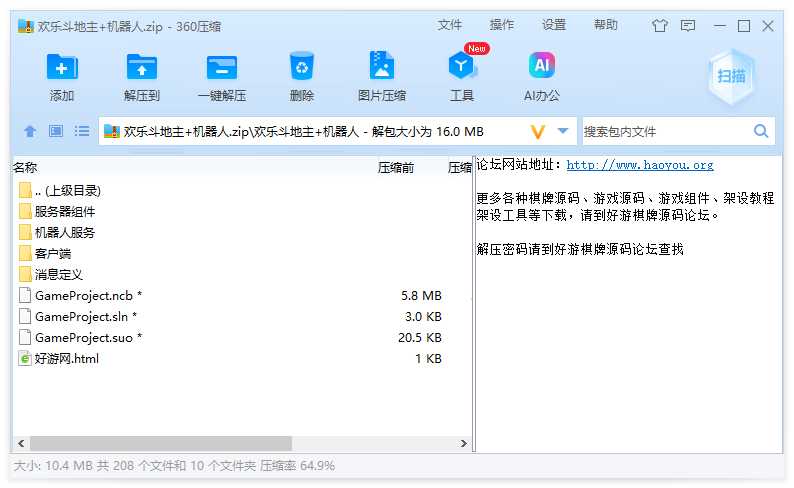The width and height of the screenshot is (794, 488).
Task: Open the http://www.haoyou.org link
Action: click(x=640, y=165)
